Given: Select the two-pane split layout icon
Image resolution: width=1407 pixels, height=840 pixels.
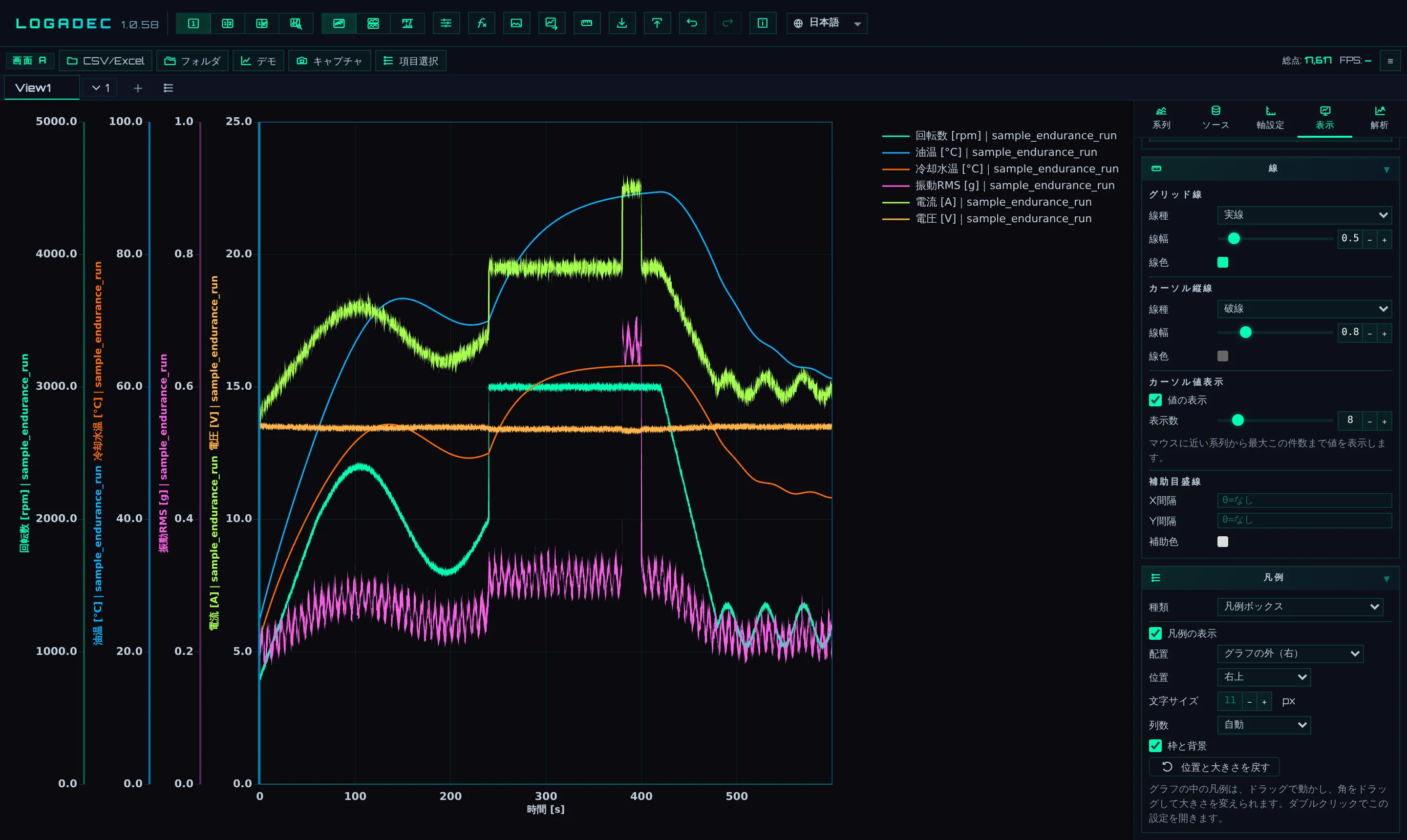Looking at the screenshot, I should 228,23.
